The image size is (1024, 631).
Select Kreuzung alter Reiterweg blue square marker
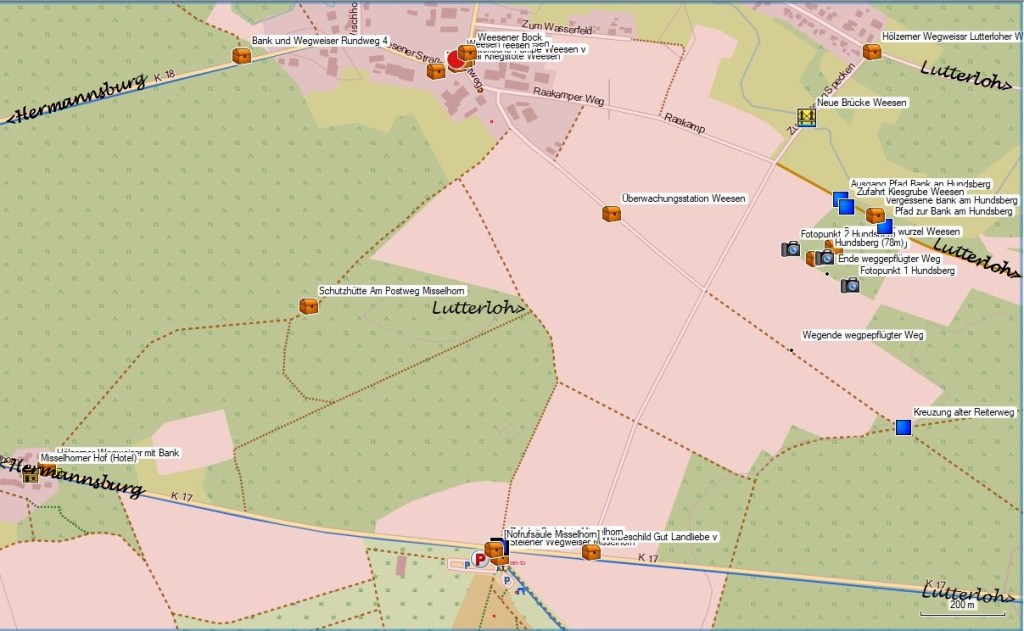pos(904,427)
